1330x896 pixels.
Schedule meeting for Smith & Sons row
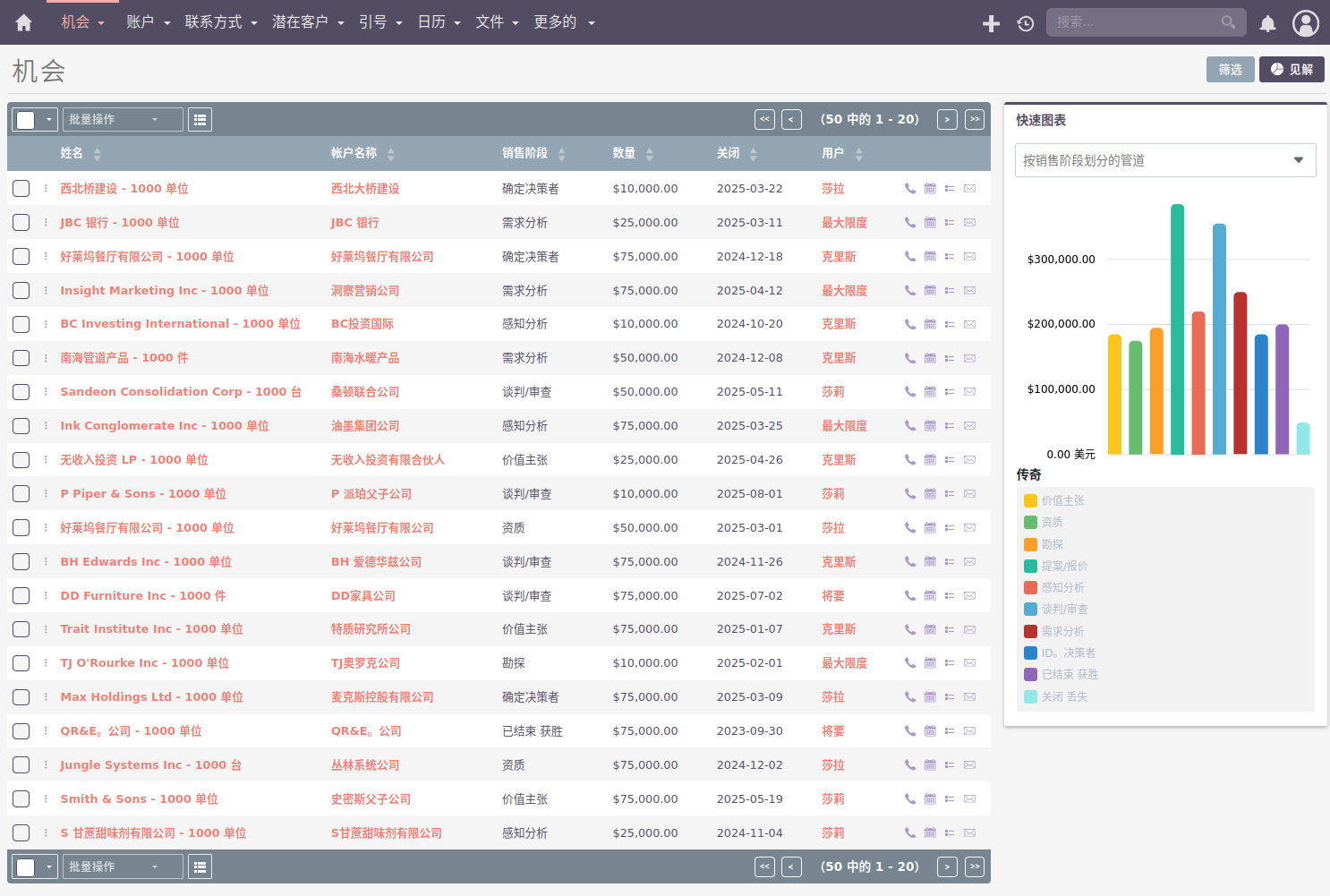[x=930, y=799]
